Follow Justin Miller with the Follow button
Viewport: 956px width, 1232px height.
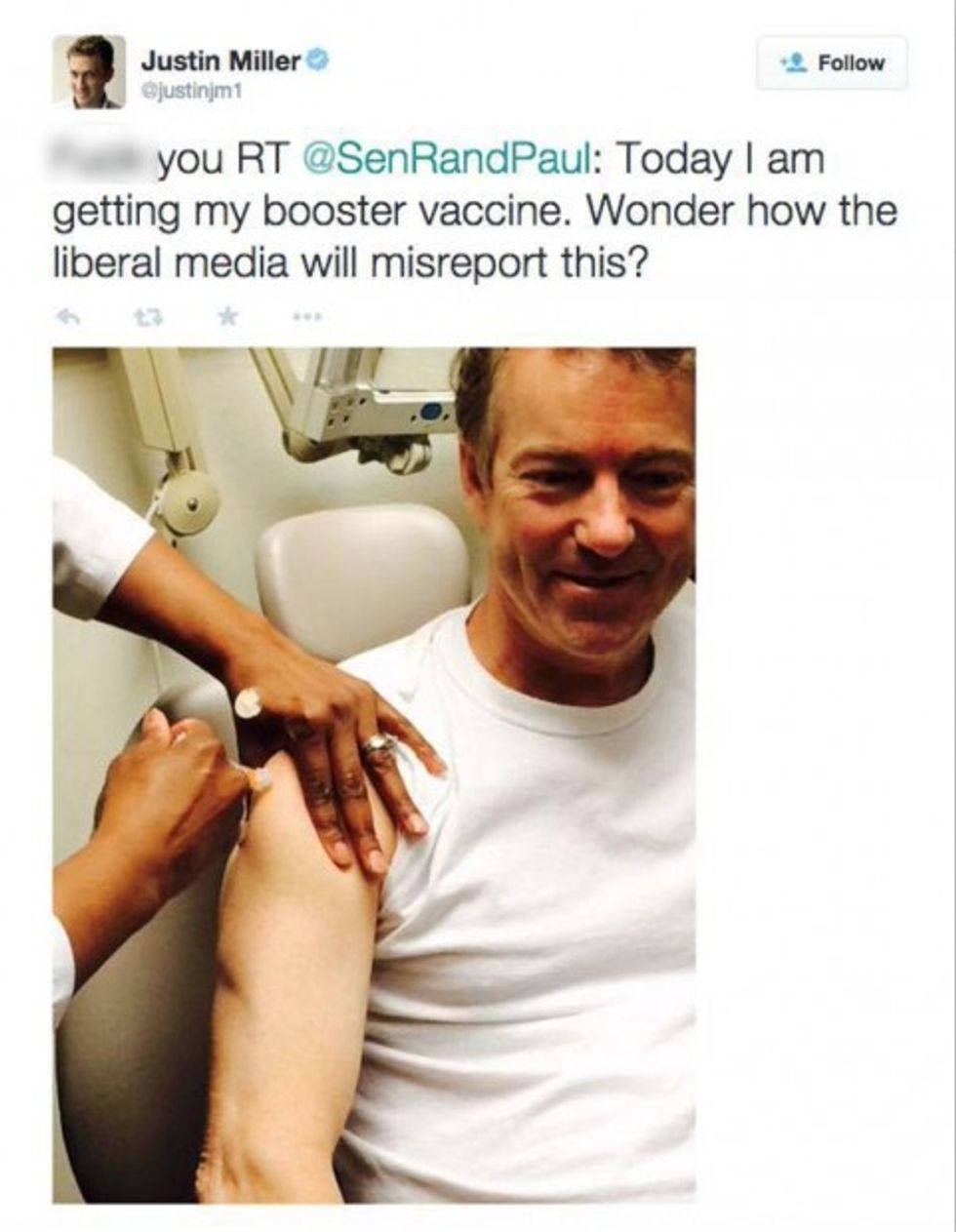tap(832, 62)
